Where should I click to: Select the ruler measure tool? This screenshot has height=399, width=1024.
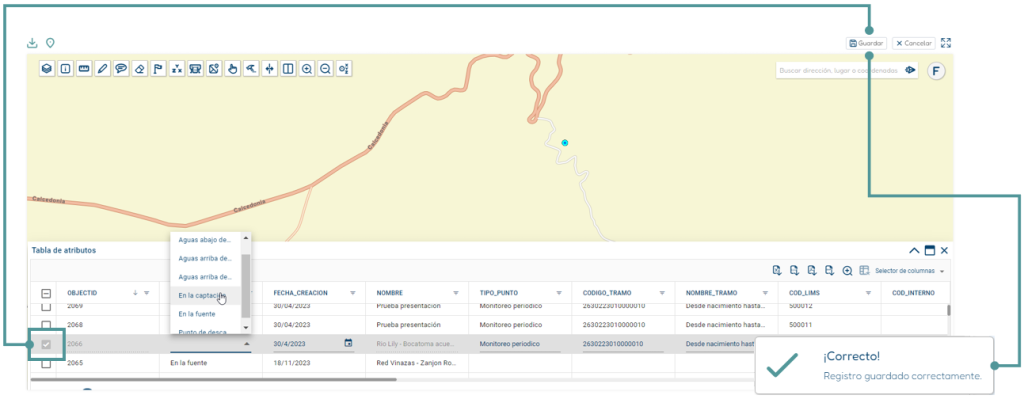tap(84, 69)
